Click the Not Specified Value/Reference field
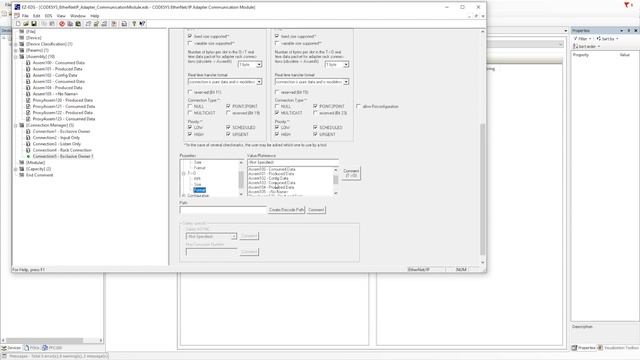The width and height of the screenshot is (640, 360). (x=293, y=162)
